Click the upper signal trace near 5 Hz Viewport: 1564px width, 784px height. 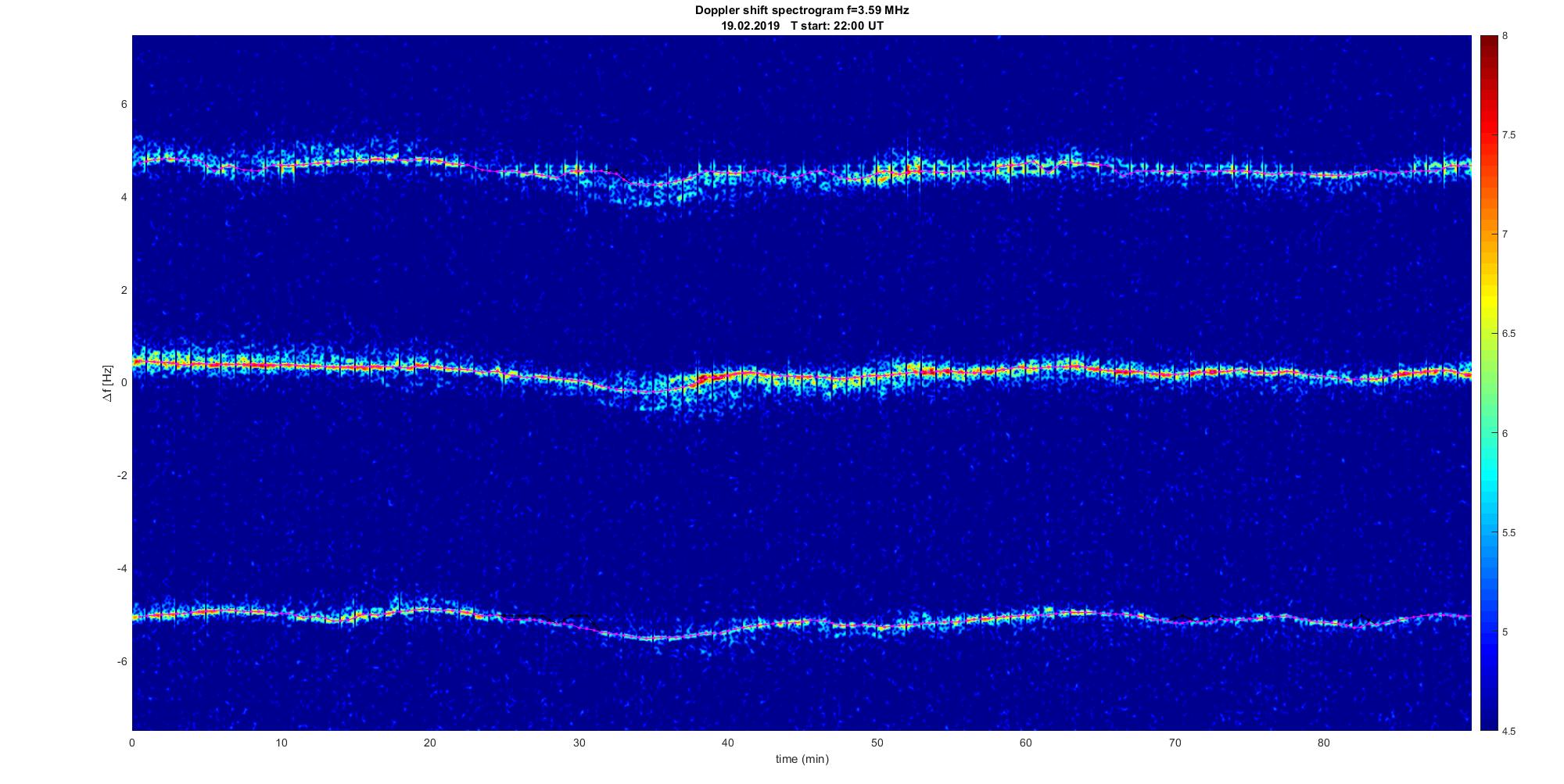point(802,172)
